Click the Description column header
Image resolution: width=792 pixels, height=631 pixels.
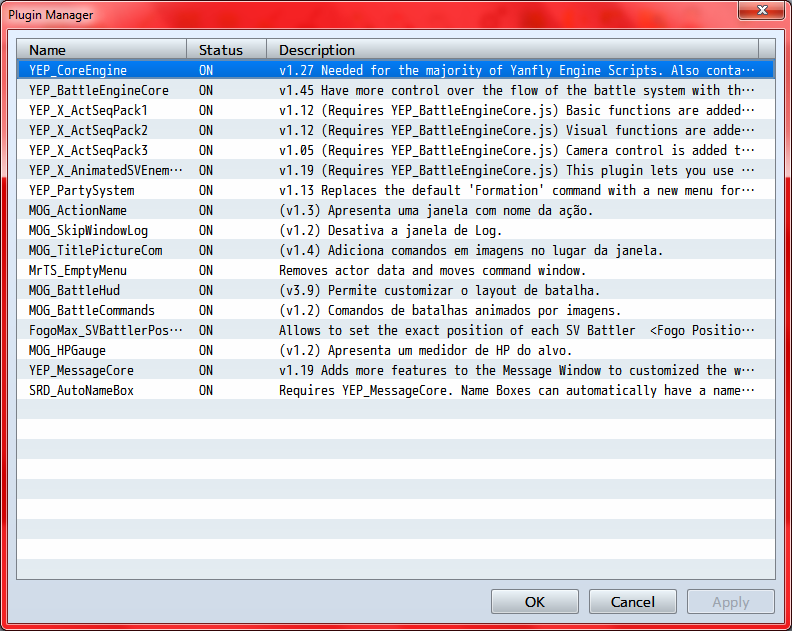pyautogui.click(x=512, y=50)
